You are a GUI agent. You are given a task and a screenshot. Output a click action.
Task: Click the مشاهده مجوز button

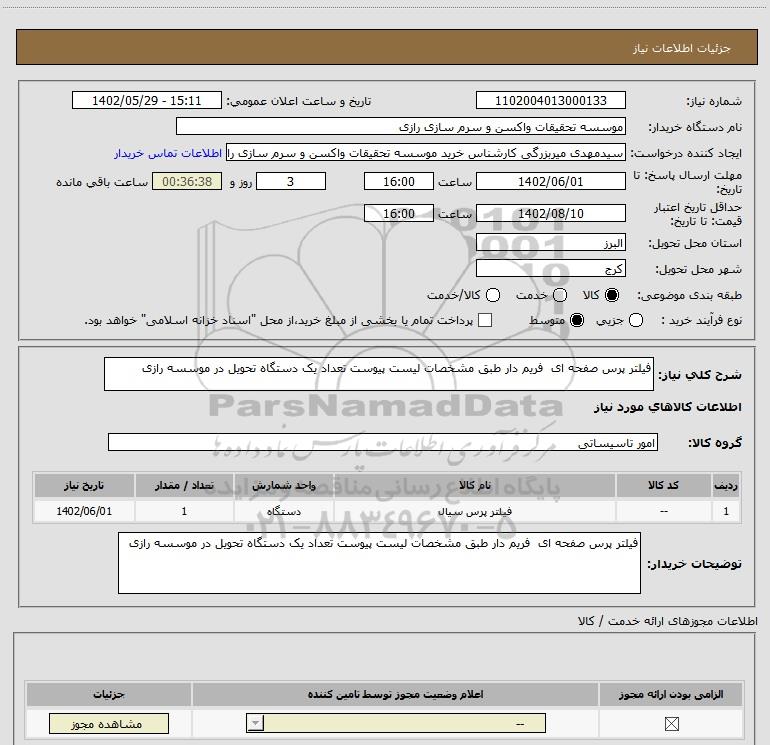[x=109, y=724]
